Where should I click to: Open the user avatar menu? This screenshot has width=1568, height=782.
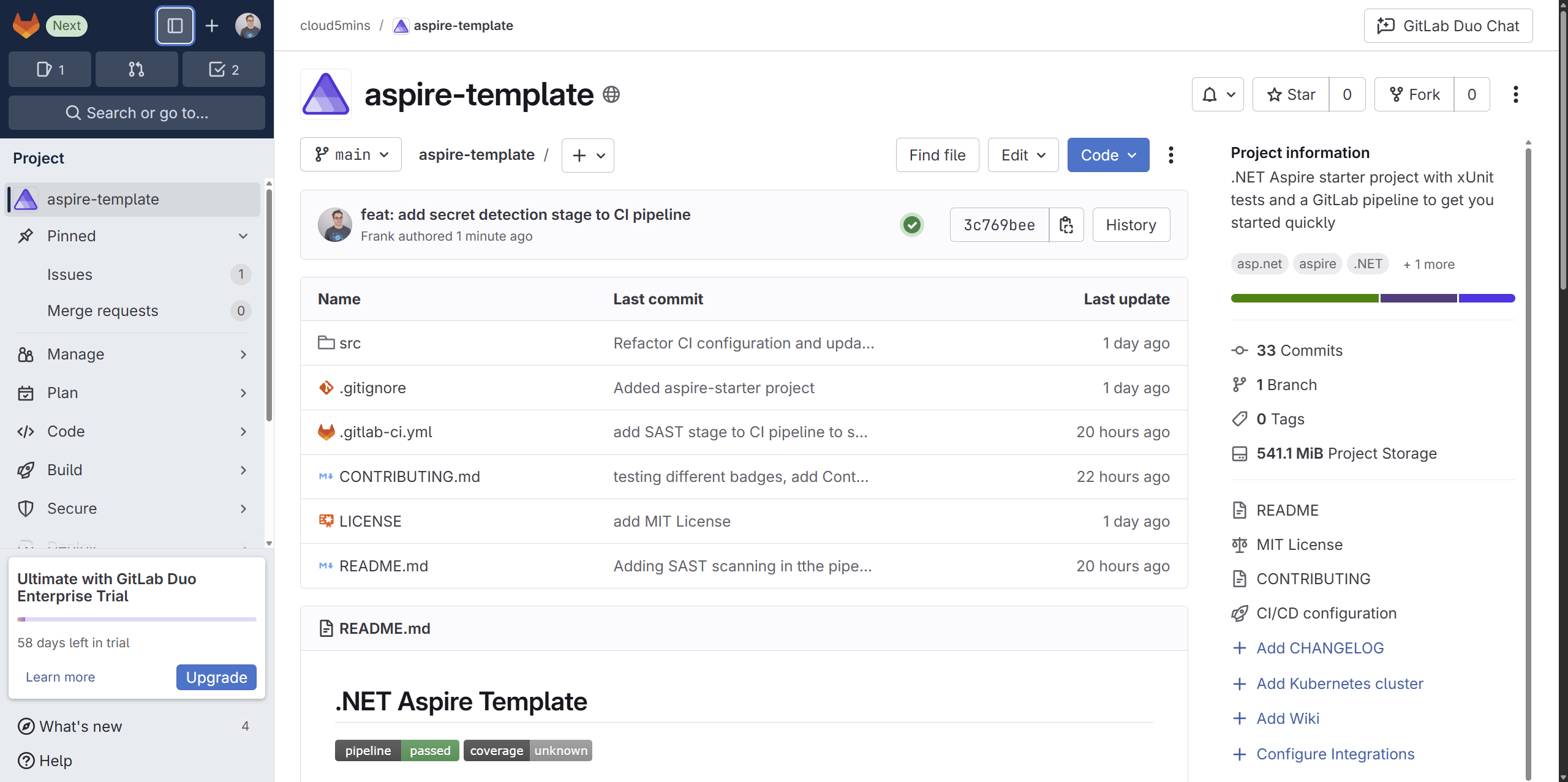(x=248, y=26)
